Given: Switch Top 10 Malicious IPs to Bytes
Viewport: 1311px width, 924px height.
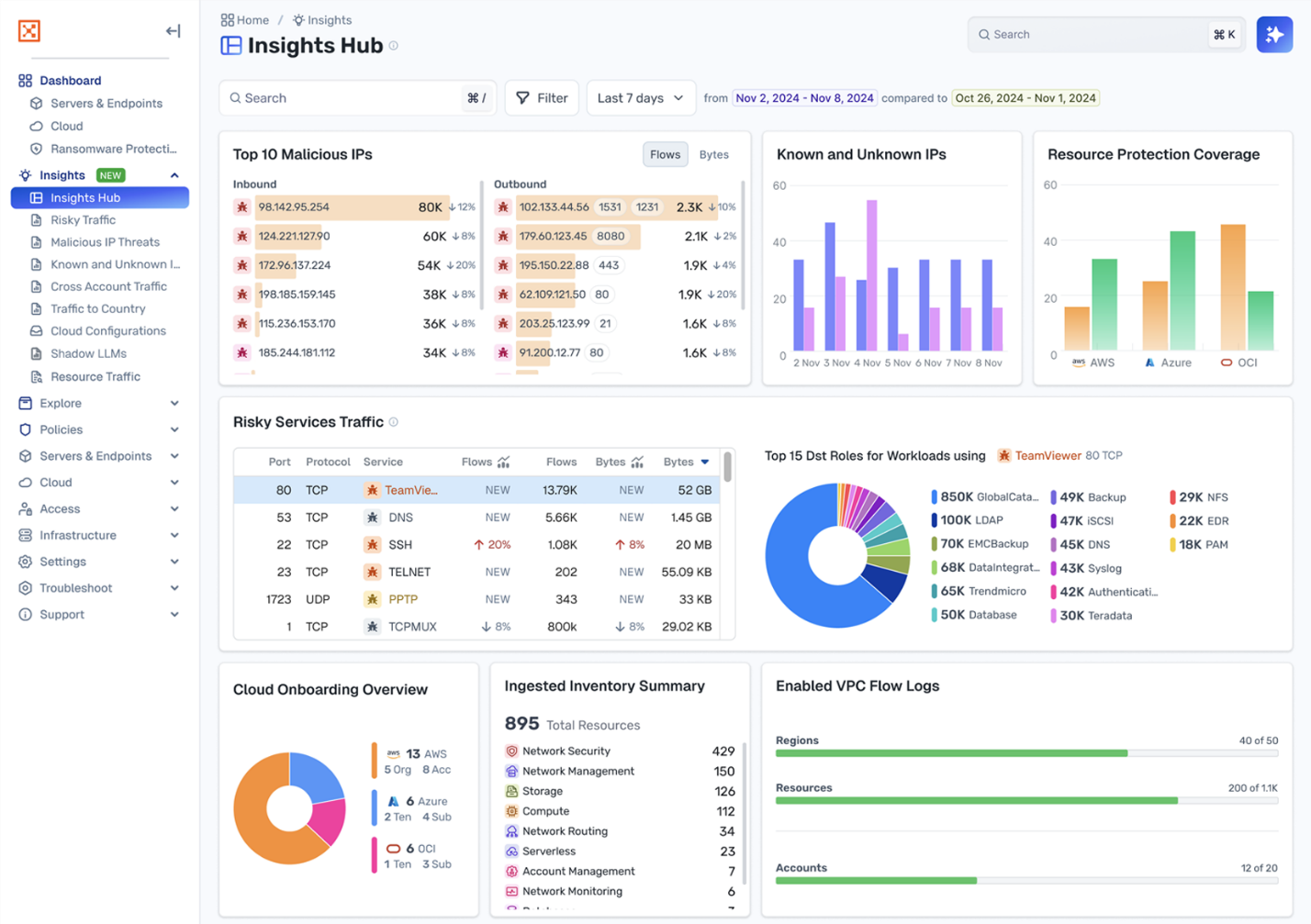Looking at the screenshot, I should 713,155.
